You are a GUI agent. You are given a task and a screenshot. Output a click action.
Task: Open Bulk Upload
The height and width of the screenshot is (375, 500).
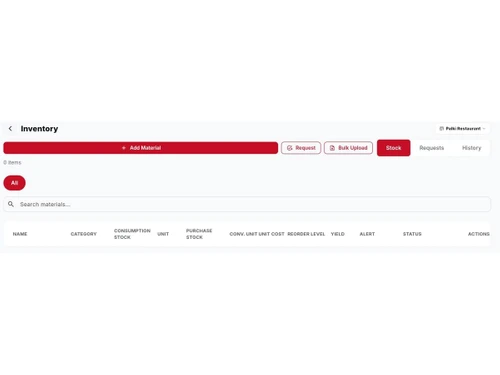pyautogui.click(x=348, y=148)
